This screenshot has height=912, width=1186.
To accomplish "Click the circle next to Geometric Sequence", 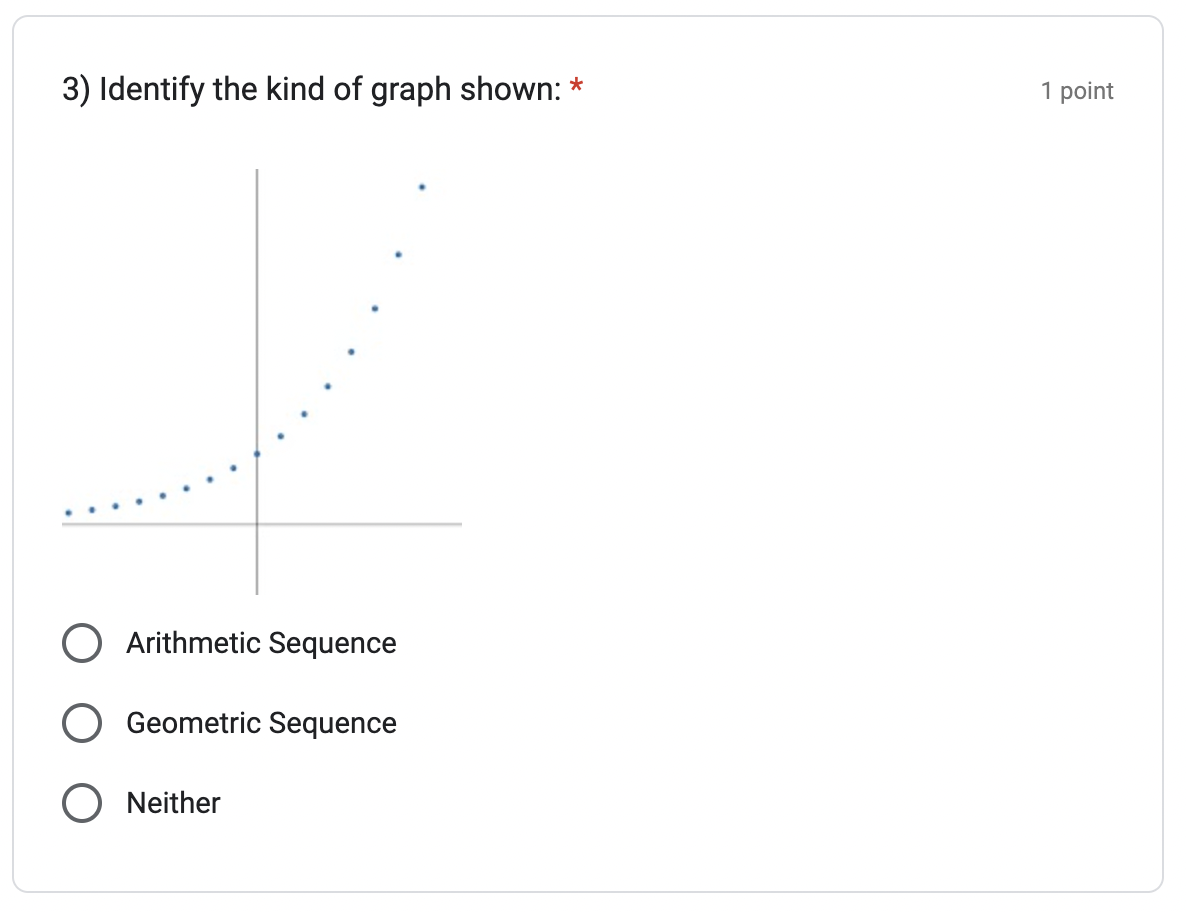I will tap(82, 723).
